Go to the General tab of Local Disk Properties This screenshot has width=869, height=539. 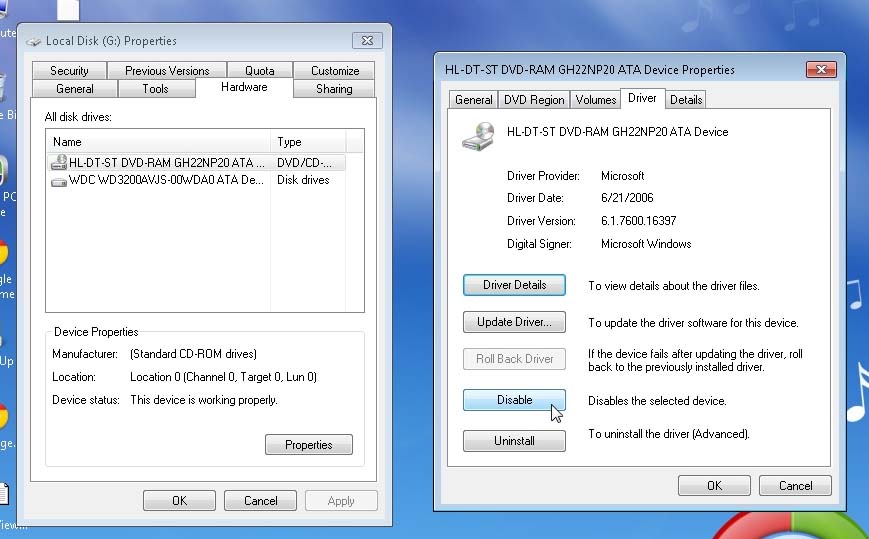pyautogui.click(x=75, y=89)
